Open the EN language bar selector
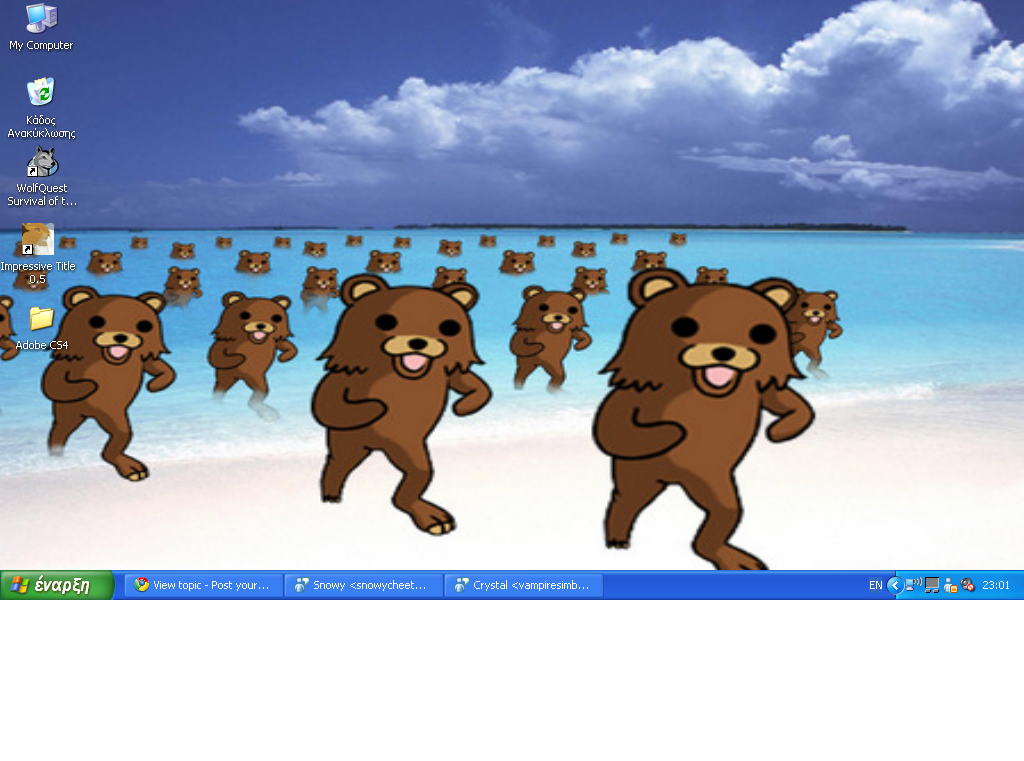This screenshot has width=1024, height=761. (875, 585)
